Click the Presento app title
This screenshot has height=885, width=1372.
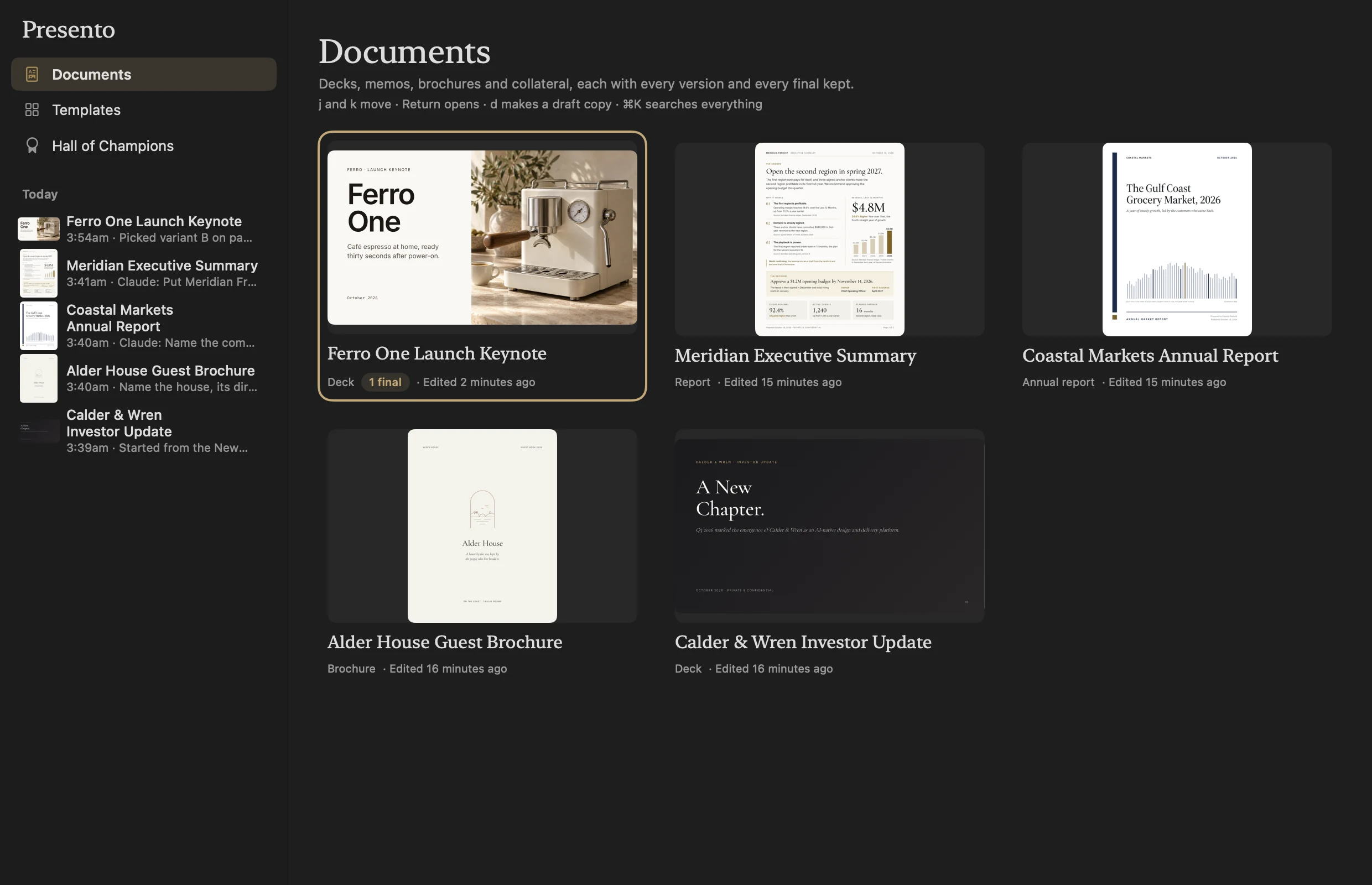[x=69, y=29]
